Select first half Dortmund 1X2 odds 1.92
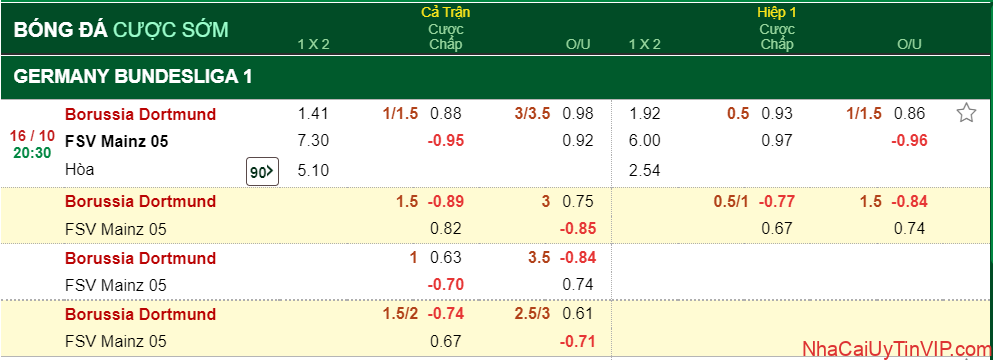 click(645, 114)
